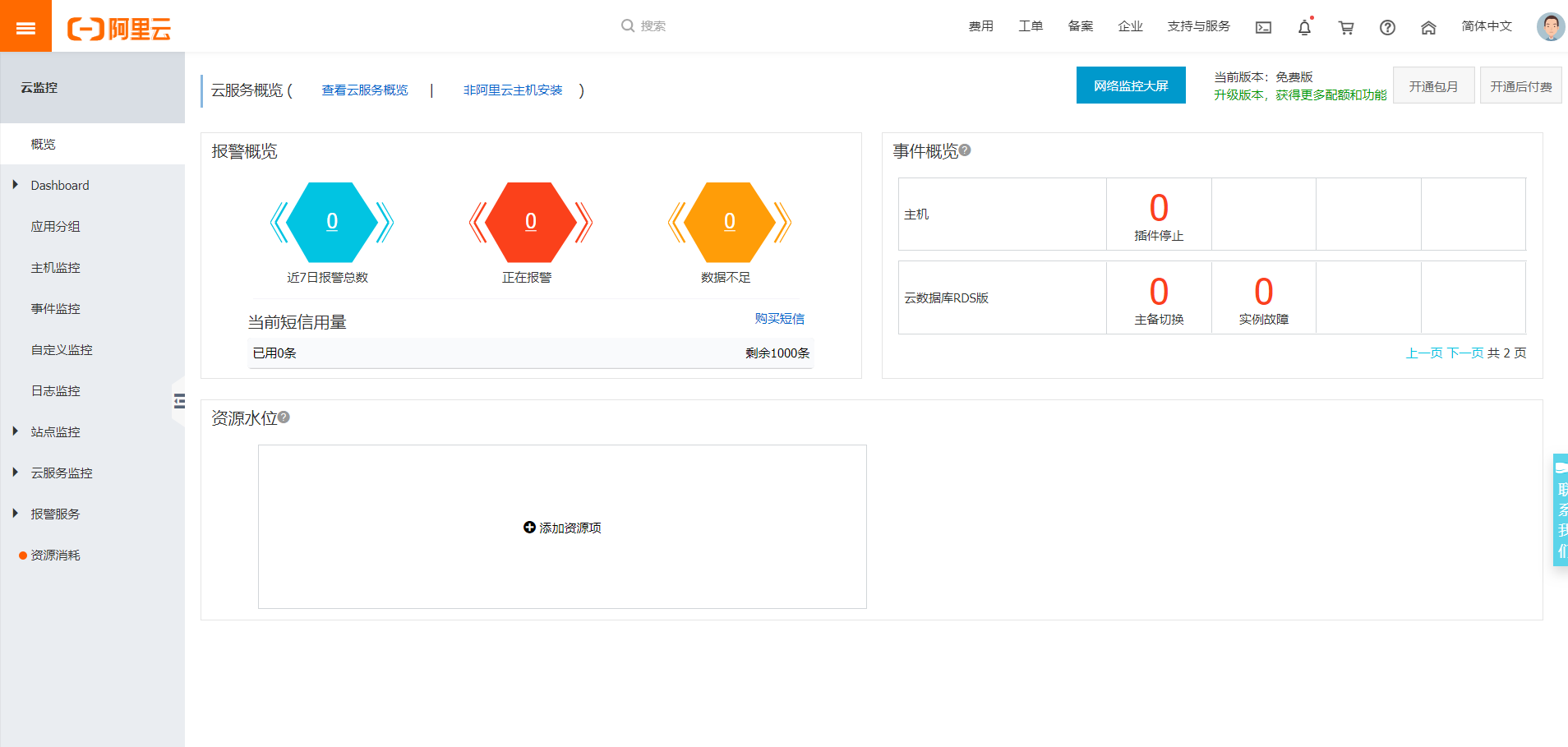The image size is (1568, 747).
Task: Go to 下一页 in event overview
Action: [x=1465, y=353]
